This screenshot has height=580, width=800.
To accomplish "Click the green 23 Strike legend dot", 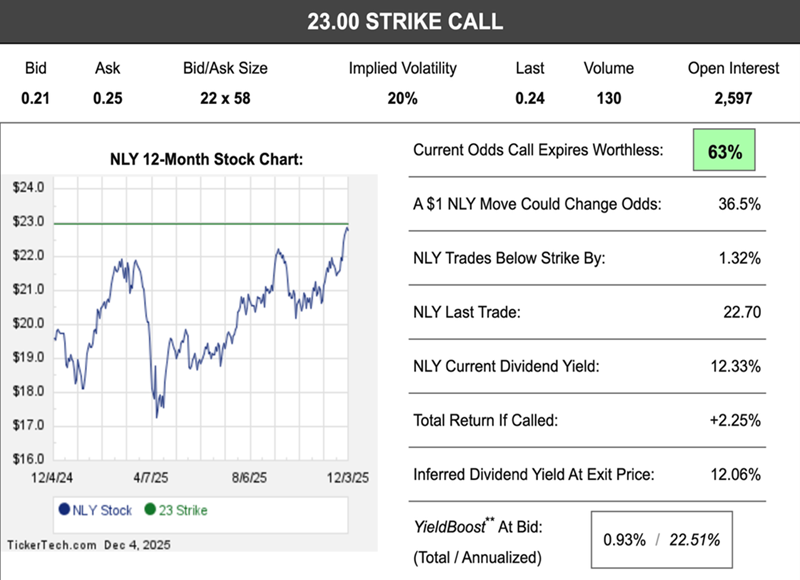I will [150, 510].
